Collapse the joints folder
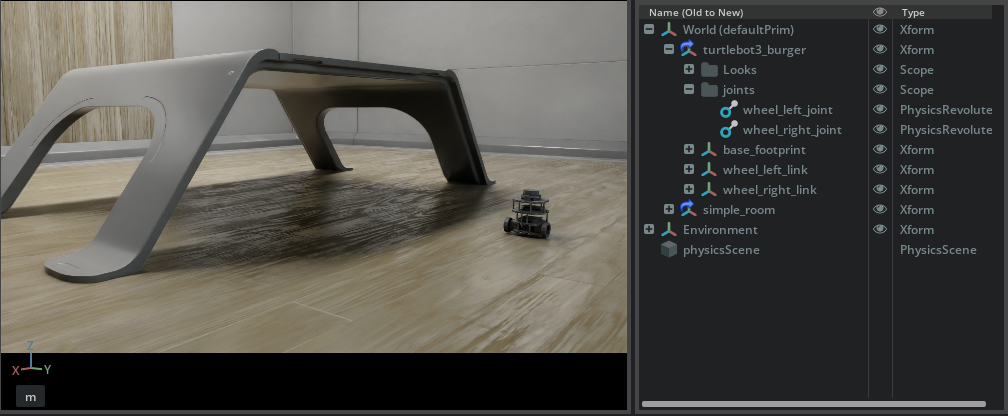Viewport: 1008px width, 416px height. coord(689,90)
